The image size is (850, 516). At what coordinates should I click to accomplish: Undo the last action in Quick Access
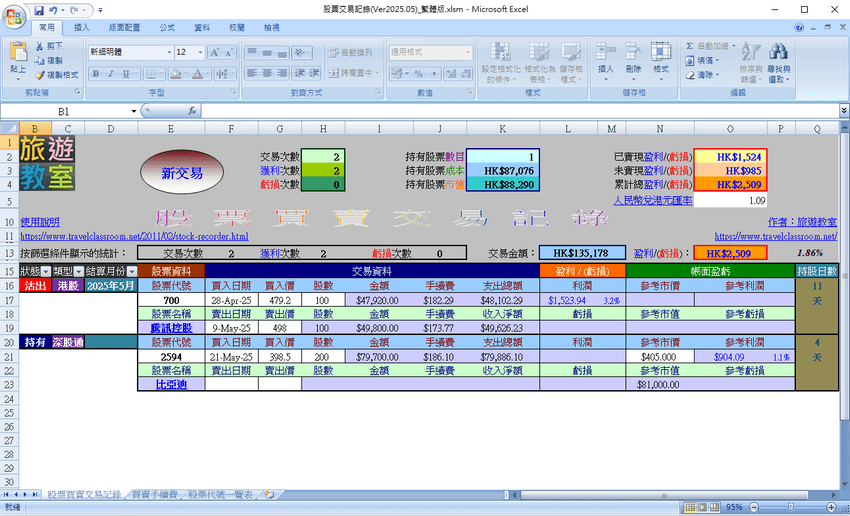tap(53, 10)
